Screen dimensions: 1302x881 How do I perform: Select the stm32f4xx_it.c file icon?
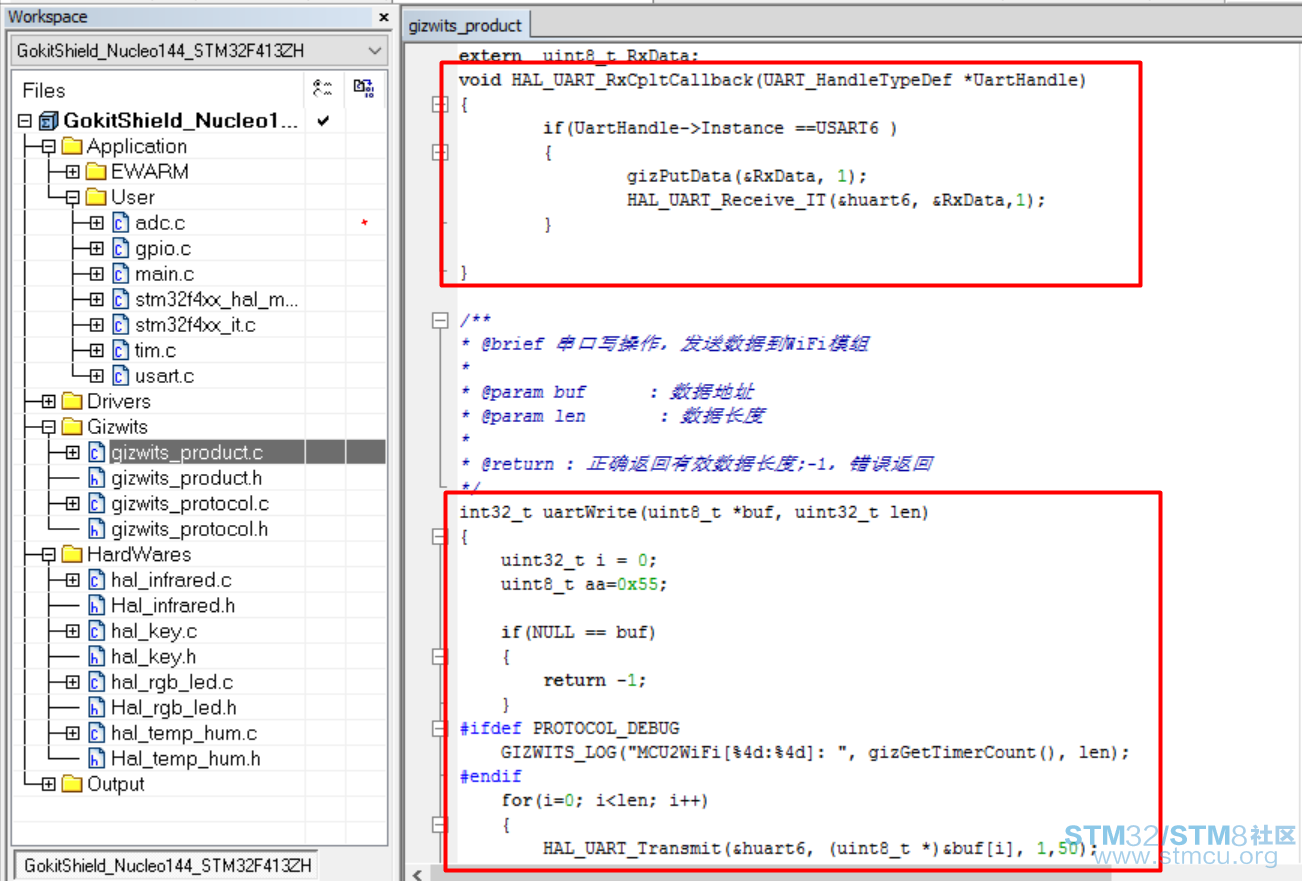point(120,325)
